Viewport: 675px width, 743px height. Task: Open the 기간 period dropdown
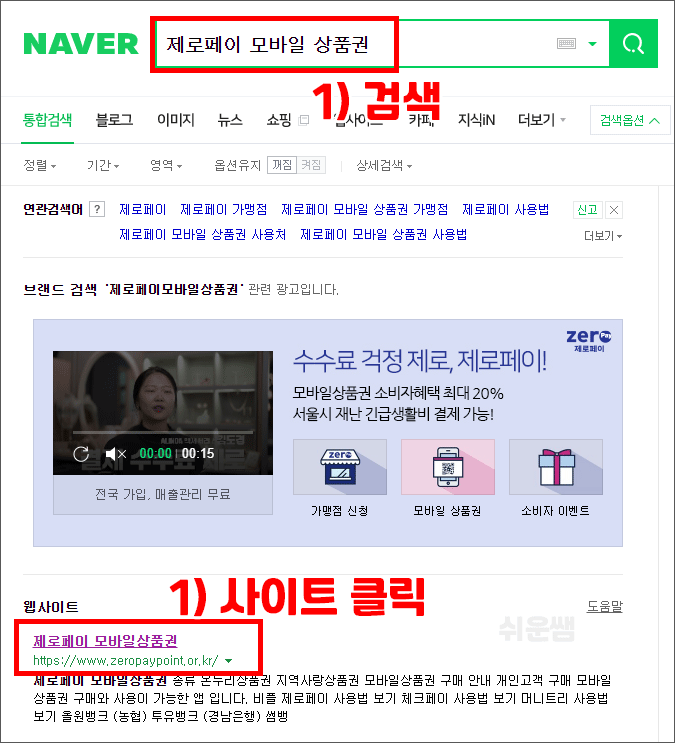(x=103, y=165)
